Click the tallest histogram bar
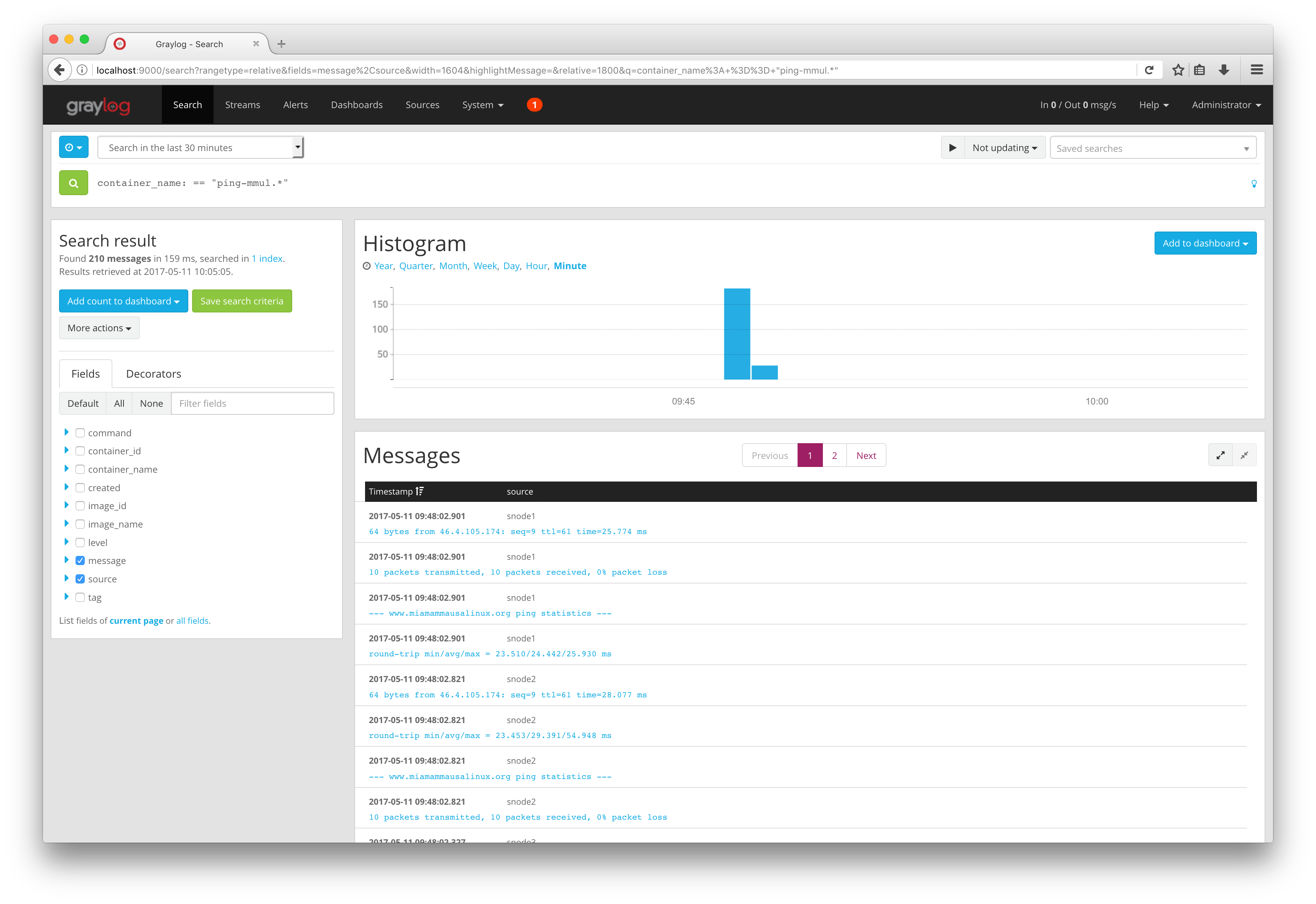Image resolution: width=1316 pixels, height=904 pixels. coord(737,334)
